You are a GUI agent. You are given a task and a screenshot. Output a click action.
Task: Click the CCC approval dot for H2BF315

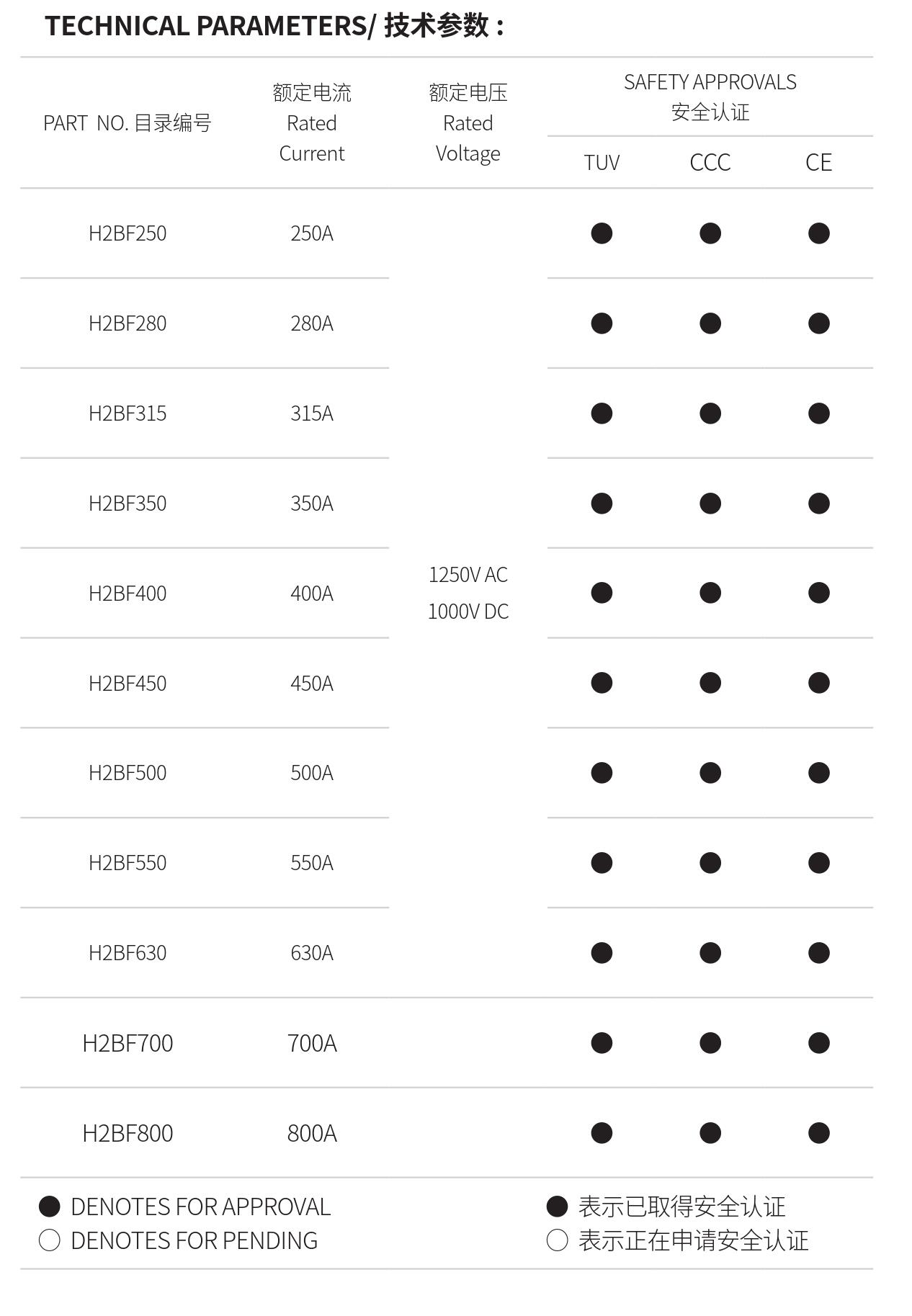coord(710,413)
